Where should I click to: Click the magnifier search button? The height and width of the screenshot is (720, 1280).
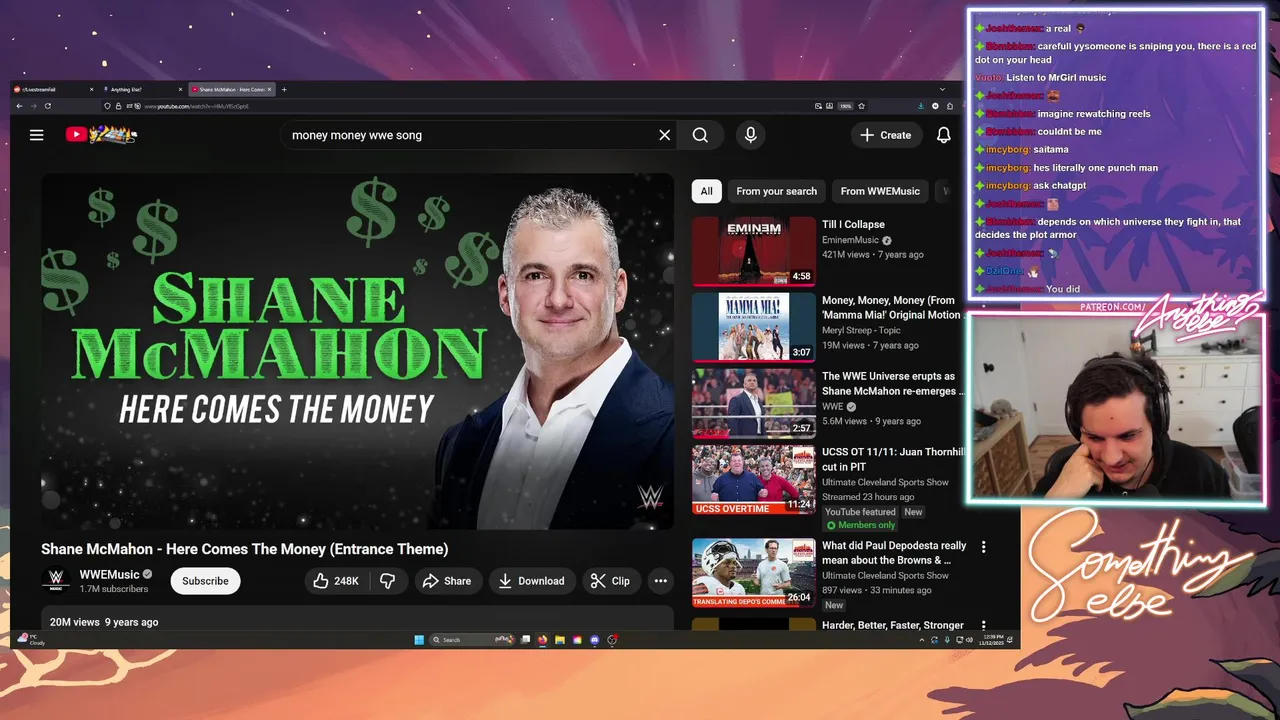pyautogui.click(x=700, y=135)
